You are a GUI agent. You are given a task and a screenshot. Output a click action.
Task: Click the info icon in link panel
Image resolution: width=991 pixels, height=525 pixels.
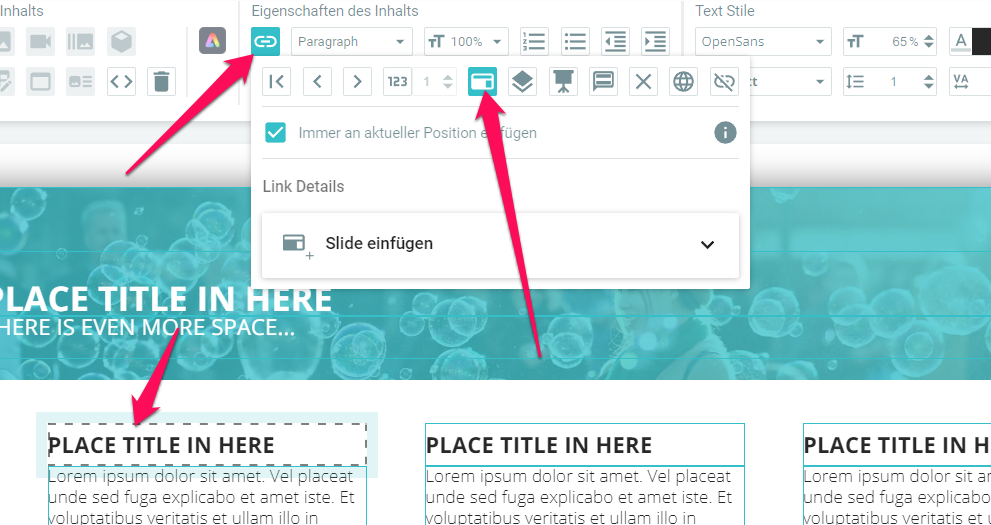726,133
